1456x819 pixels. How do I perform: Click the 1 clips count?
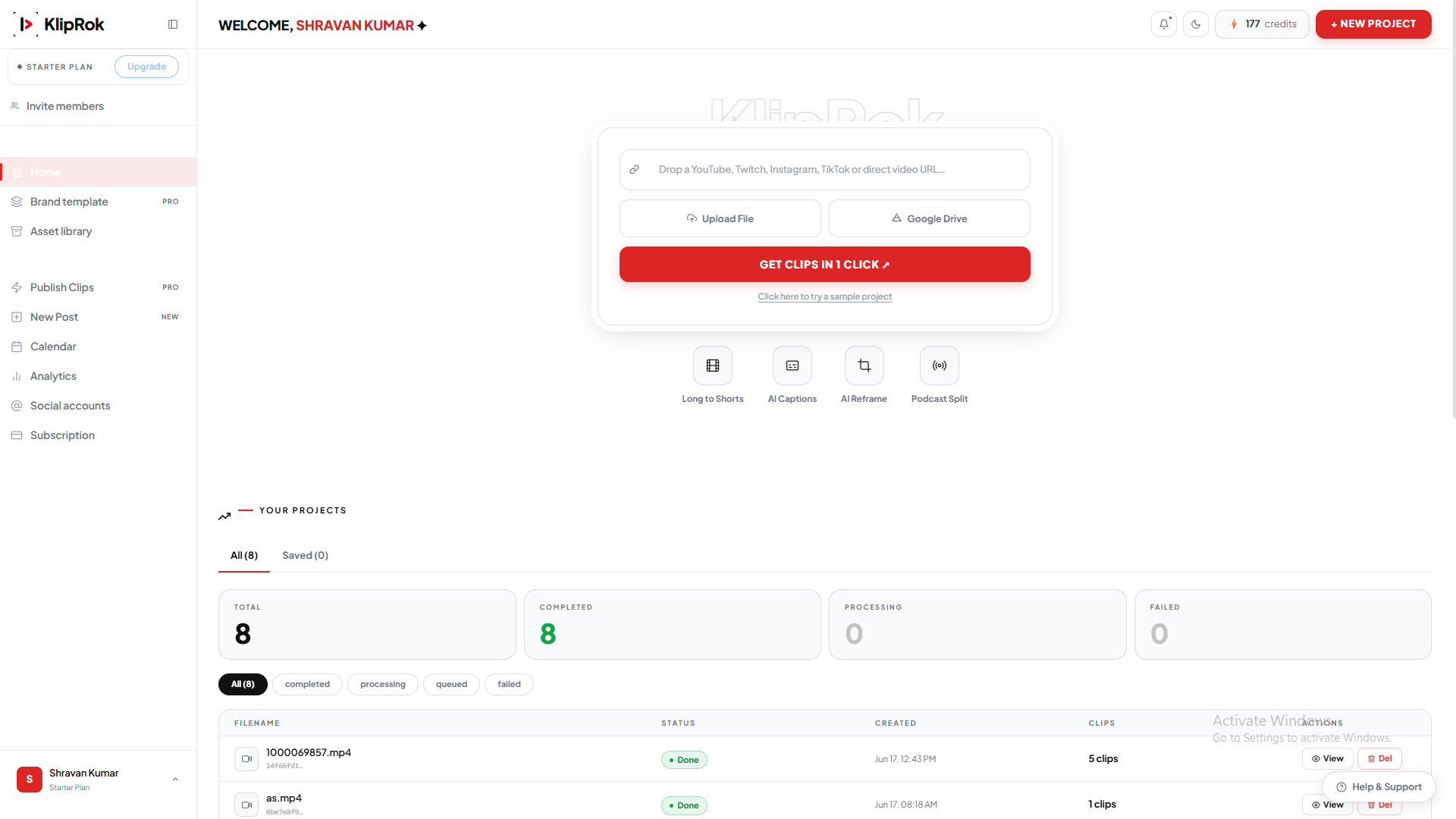1102,805
